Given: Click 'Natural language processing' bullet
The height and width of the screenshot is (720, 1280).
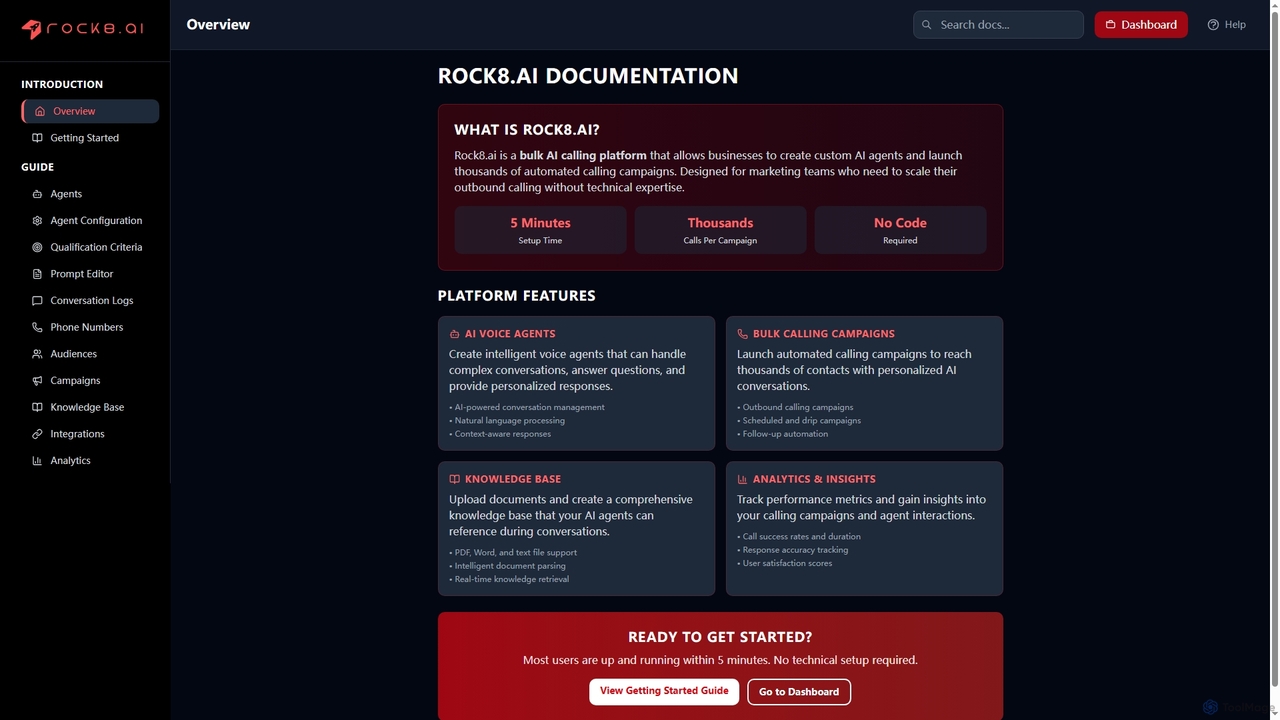Looking at the screenshot, I should tap(507, 421).
